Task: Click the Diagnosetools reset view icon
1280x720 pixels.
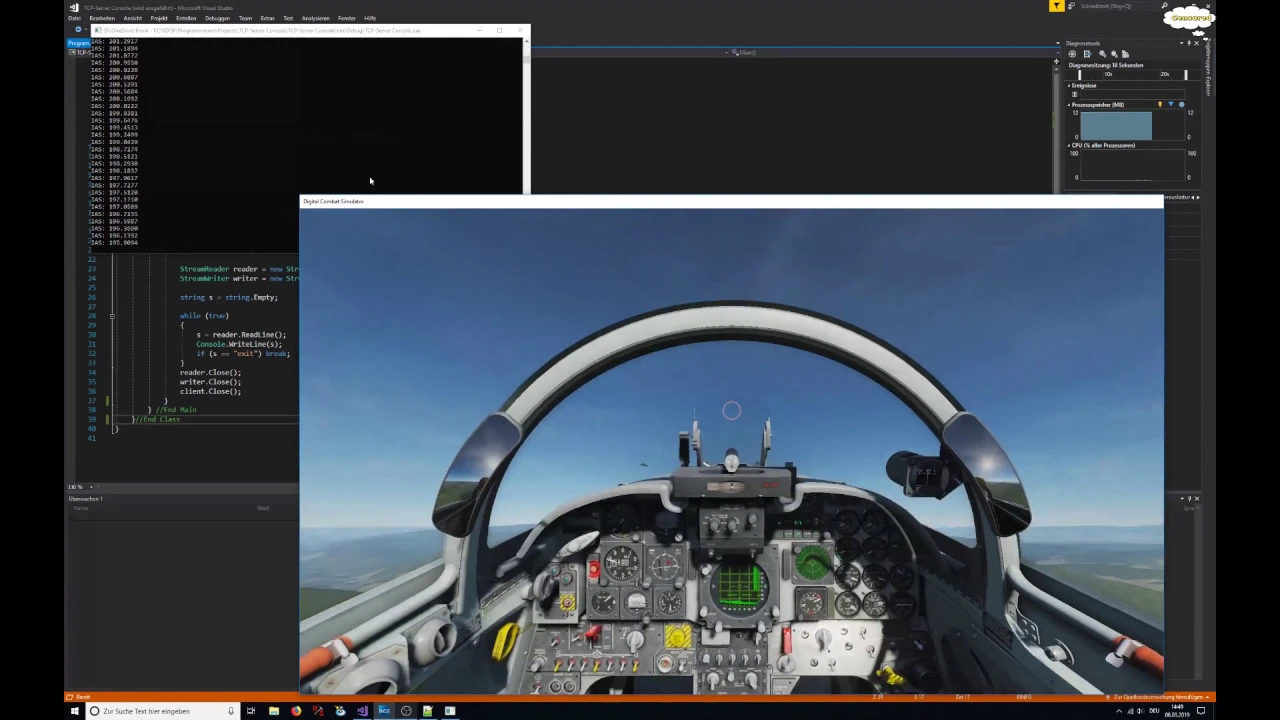Action: [1125, 54]
